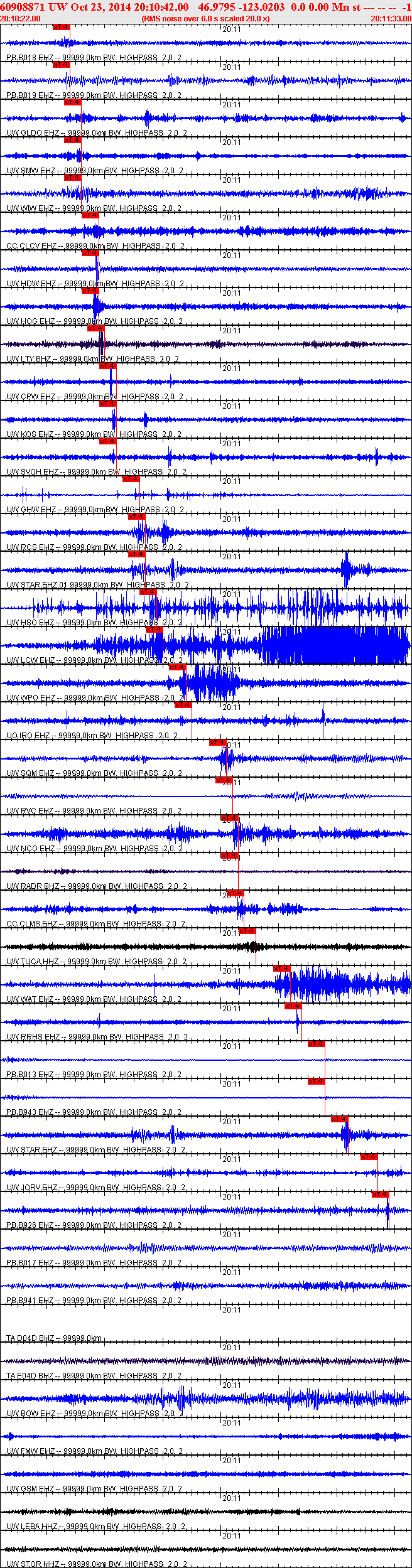Screen dimensions: 412x1568
Task: Select the pick marker on UW TUCA trace
Action: (247, 931)
